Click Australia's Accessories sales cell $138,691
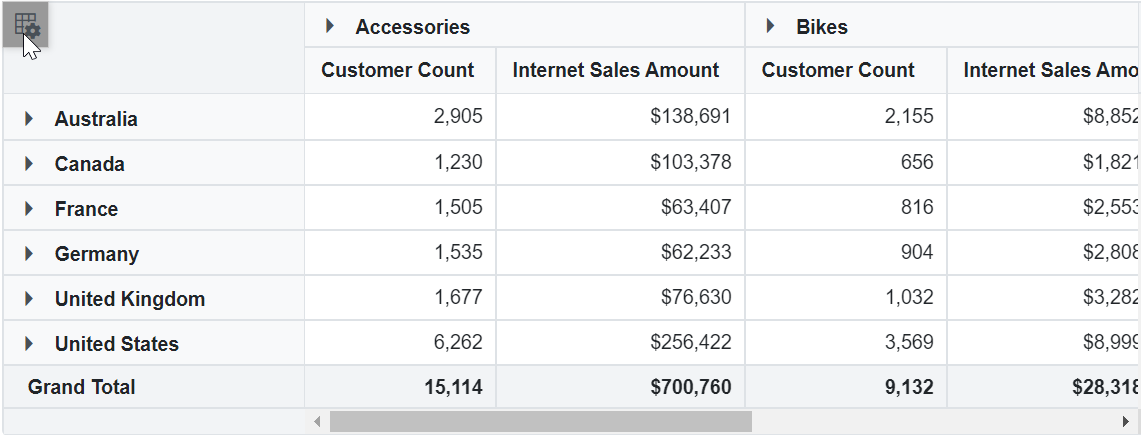Viewport: 1141px width, 435px height. click(x=690, y=117)
